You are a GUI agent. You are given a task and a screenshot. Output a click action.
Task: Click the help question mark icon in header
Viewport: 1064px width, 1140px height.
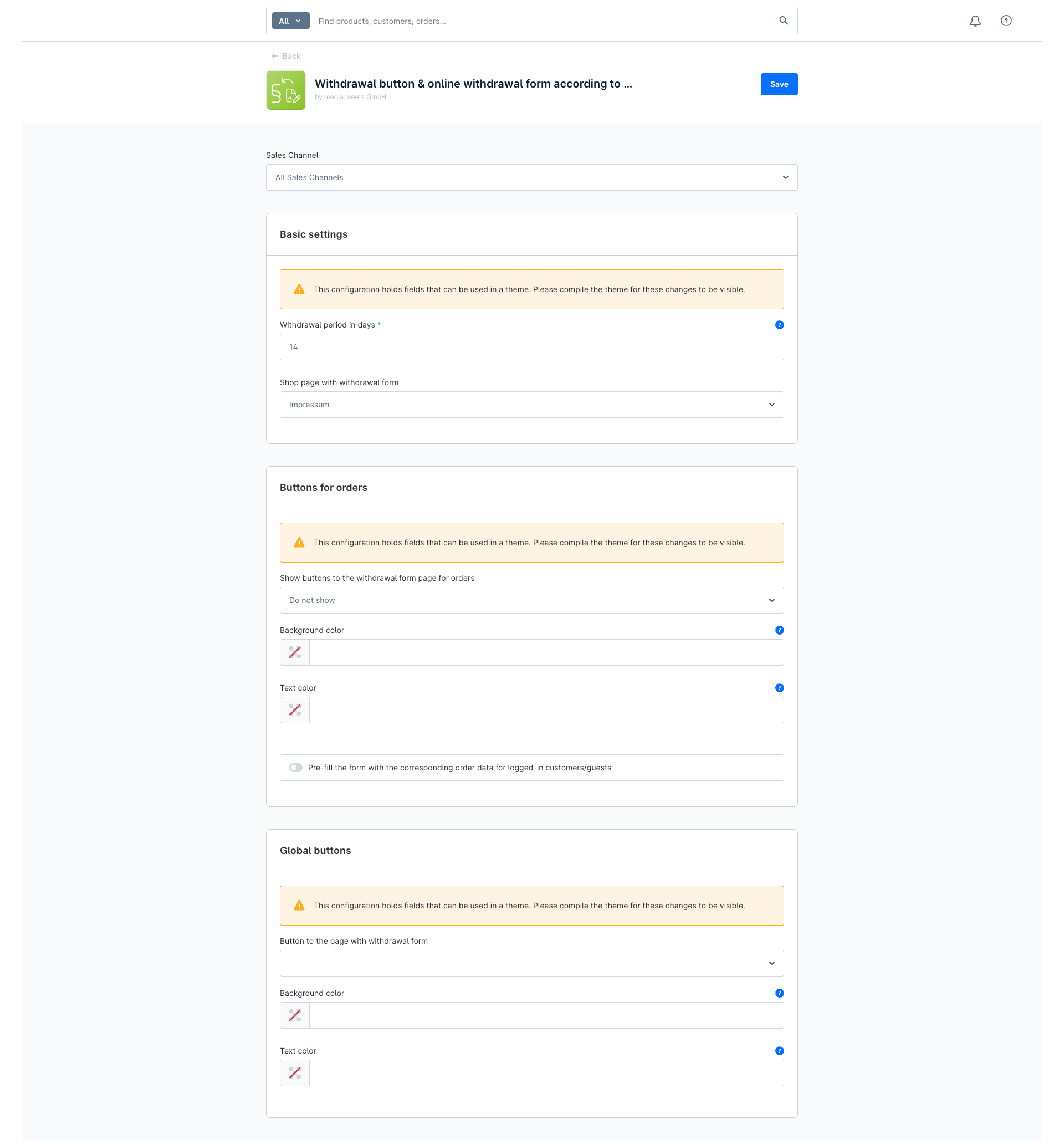click(1005, 21)
